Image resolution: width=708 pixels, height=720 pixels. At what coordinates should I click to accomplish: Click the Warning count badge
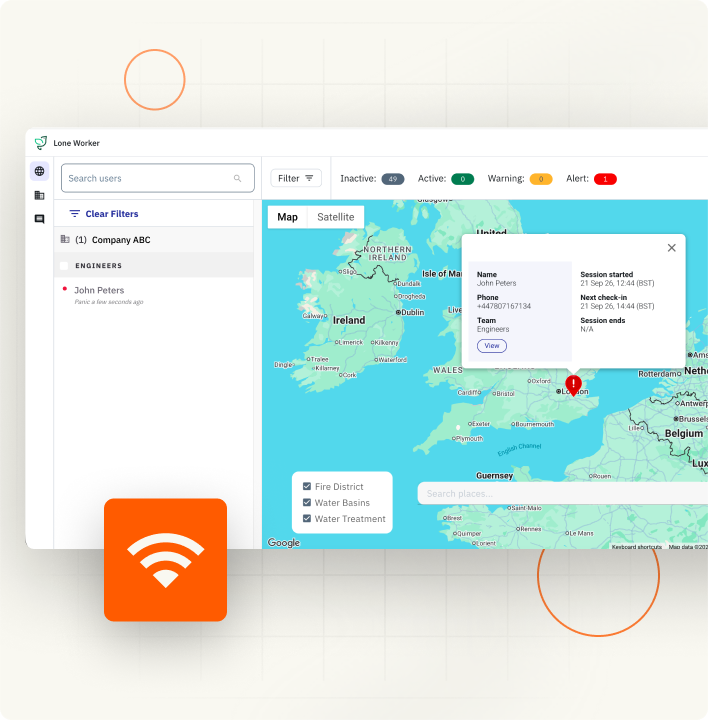tap(541, 179)
